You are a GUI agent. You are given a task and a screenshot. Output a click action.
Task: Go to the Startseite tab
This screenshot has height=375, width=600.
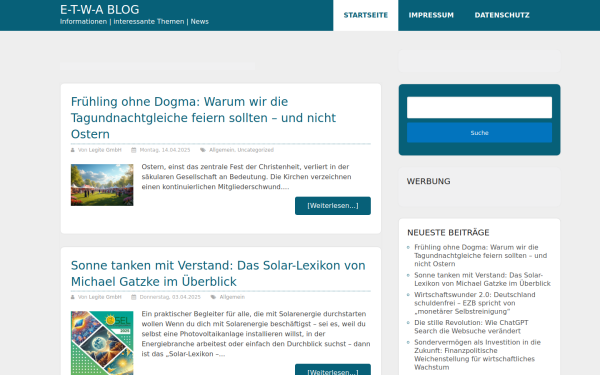click(x=365, y=15)
